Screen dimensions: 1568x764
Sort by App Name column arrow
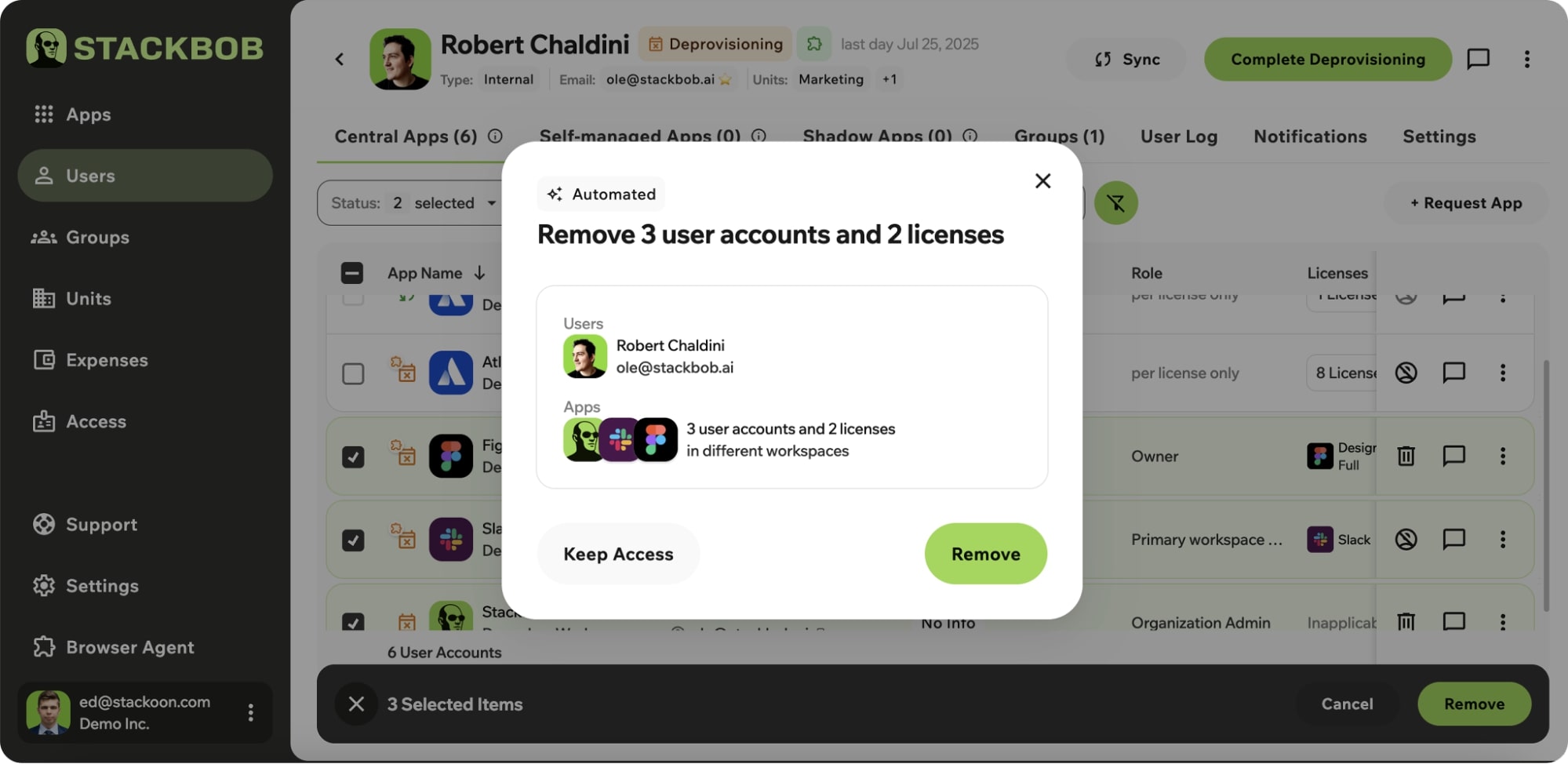479,273
